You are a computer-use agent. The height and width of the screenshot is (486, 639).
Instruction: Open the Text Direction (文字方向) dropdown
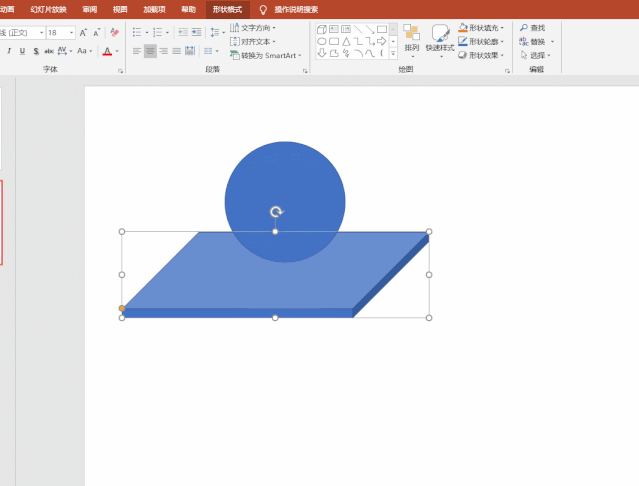coord(274,28)
